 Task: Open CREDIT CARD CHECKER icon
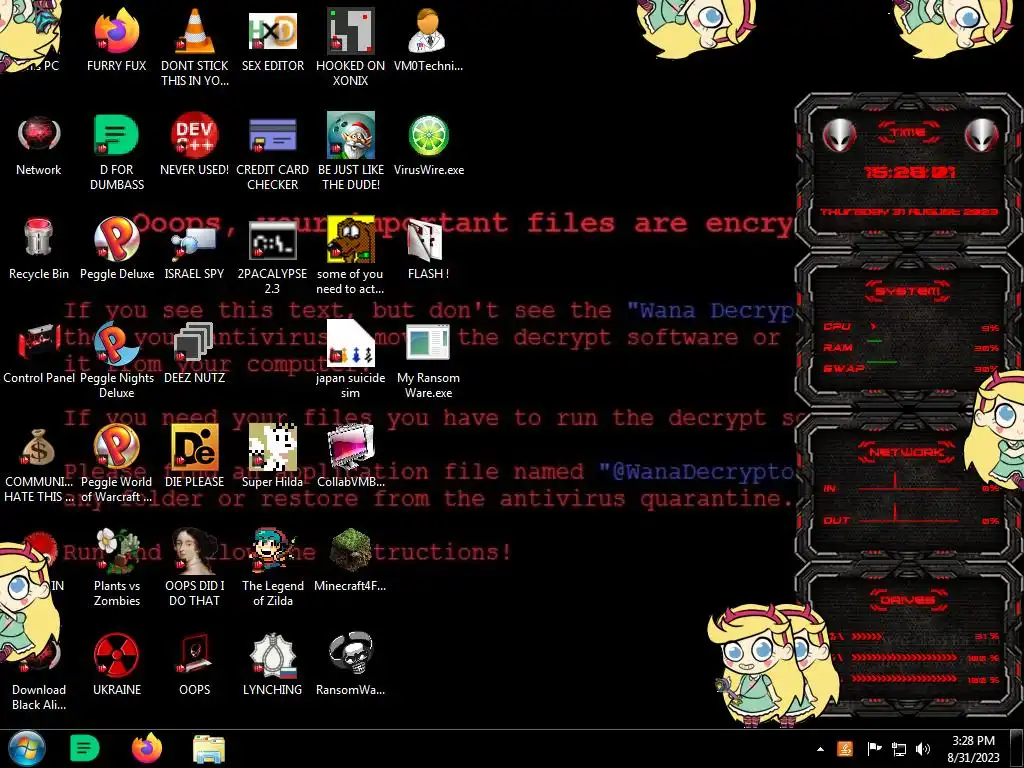pyautogui.click(x=272, y=135)
